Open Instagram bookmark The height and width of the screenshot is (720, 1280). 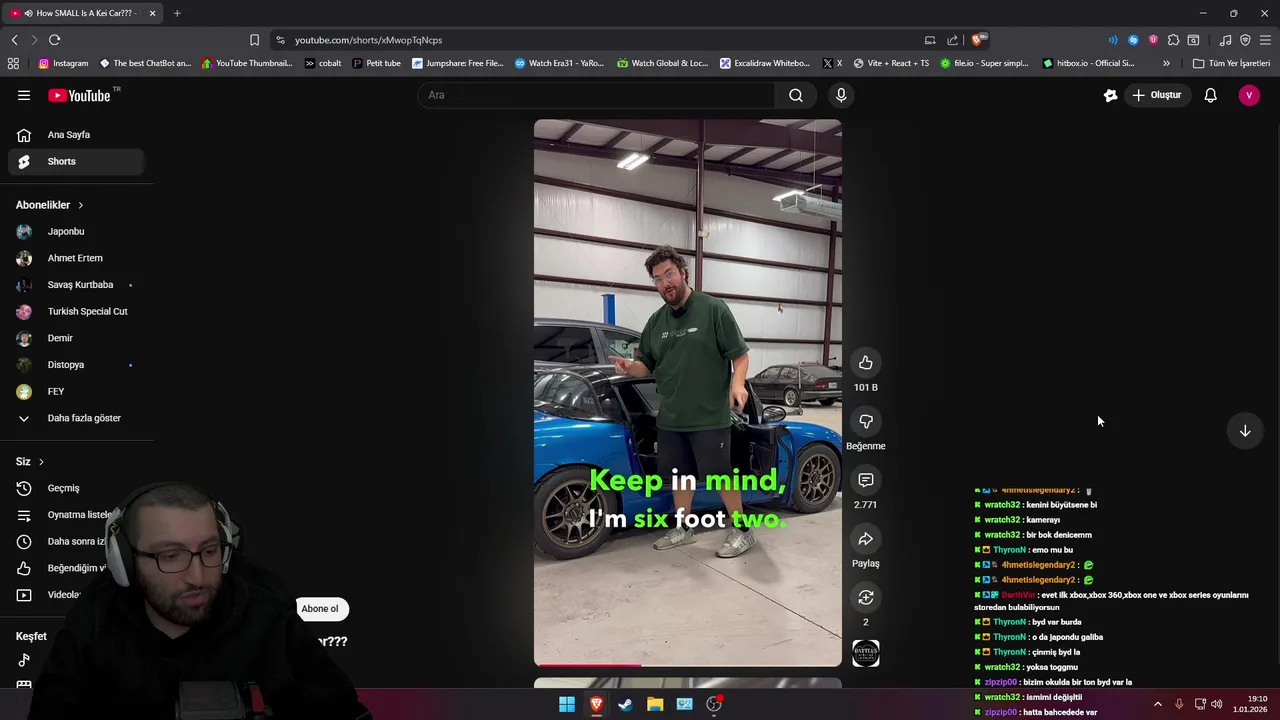[x=63, y=63]
